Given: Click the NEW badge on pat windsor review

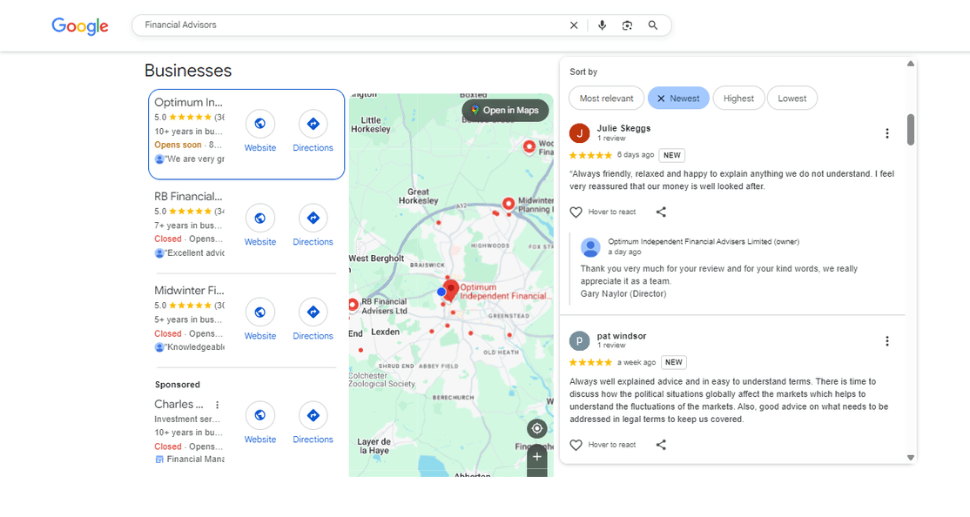Looking at the screenshot, I should [x=674, y=362].
